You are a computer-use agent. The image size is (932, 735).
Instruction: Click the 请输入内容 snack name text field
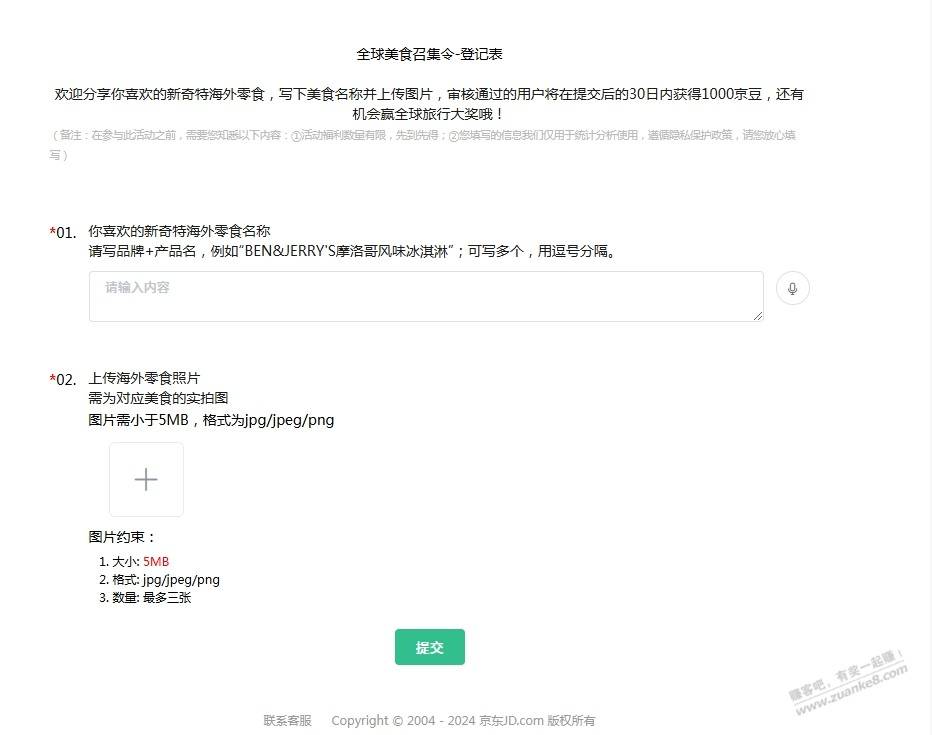tap(425, 296)
